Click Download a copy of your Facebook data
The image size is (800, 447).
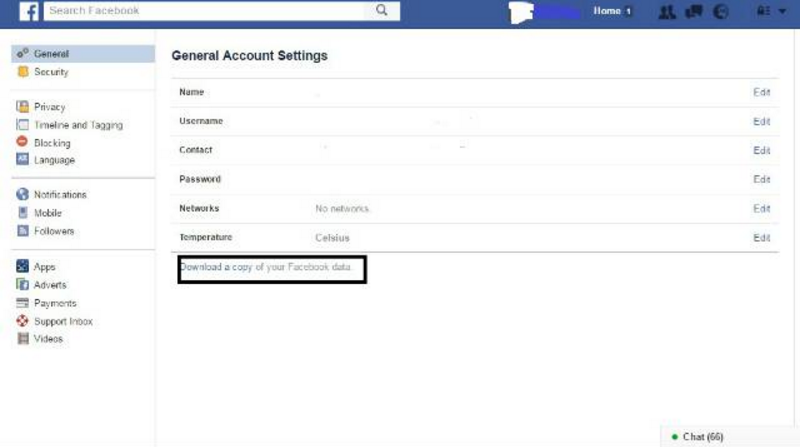point(266,267)
